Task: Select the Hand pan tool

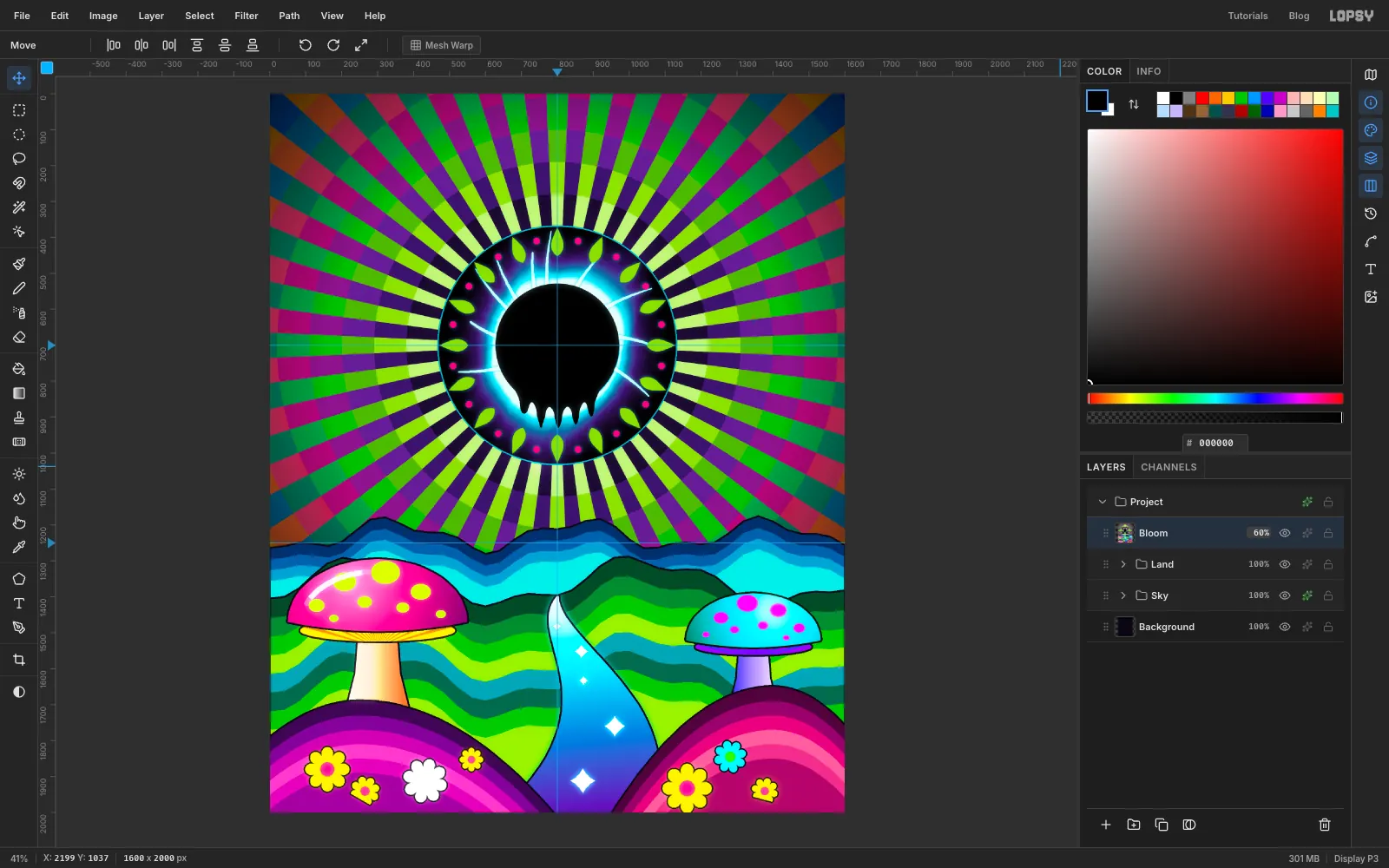Action: [19, 523]
